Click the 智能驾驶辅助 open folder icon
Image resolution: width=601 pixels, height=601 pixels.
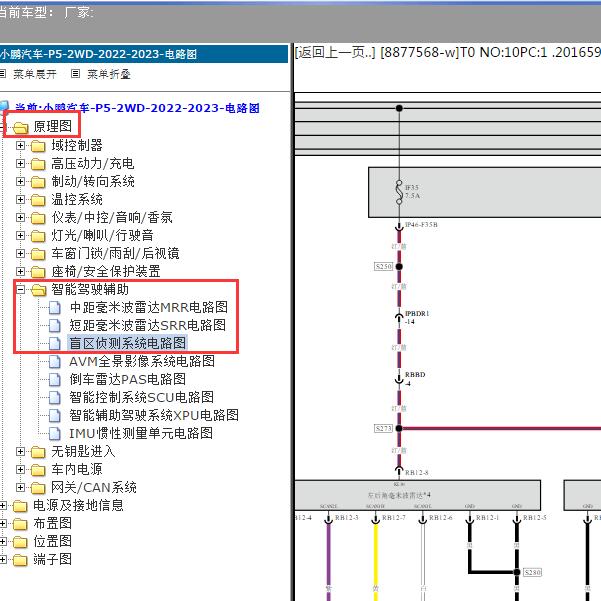click(38, 290)
